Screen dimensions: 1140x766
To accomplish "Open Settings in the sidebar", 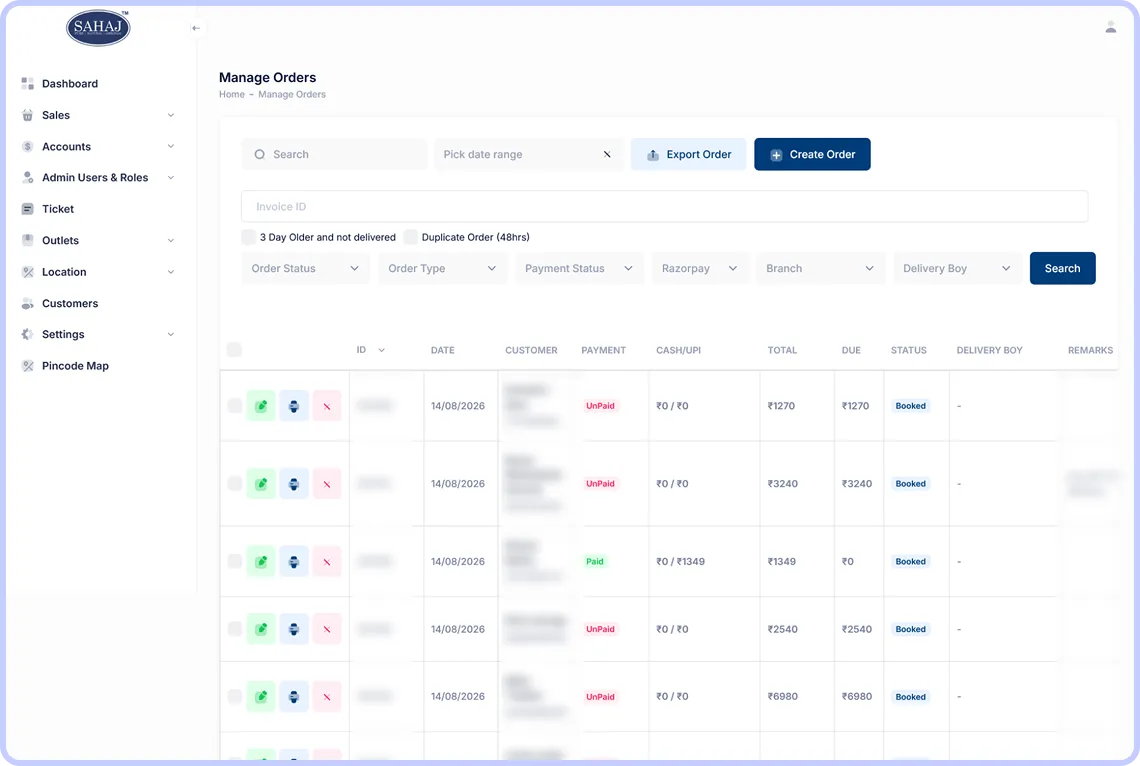I will tap(63, 334).
